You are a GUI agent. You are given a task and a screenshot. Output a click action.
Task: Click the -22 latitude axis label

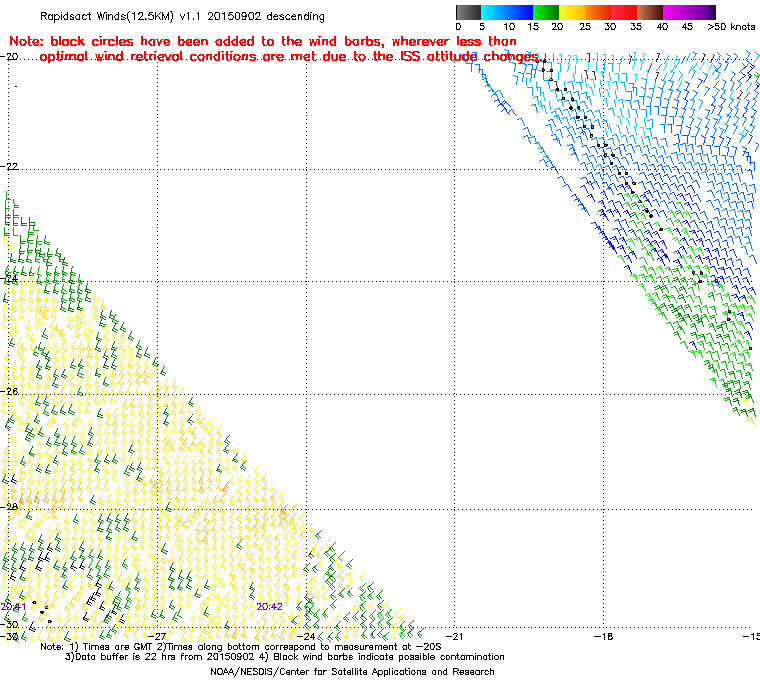coord(9,166)
